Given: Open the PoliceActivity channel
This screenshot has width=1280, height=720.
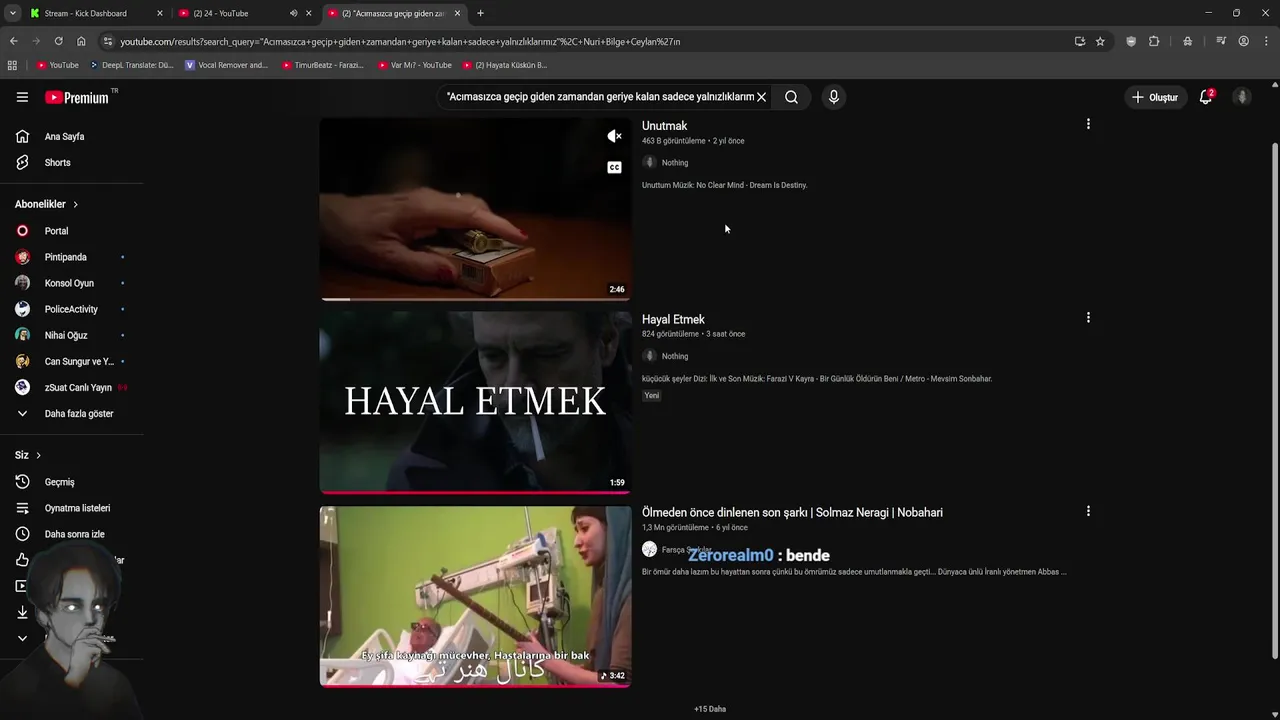Looking at the screenshot, I should [71, 309].
